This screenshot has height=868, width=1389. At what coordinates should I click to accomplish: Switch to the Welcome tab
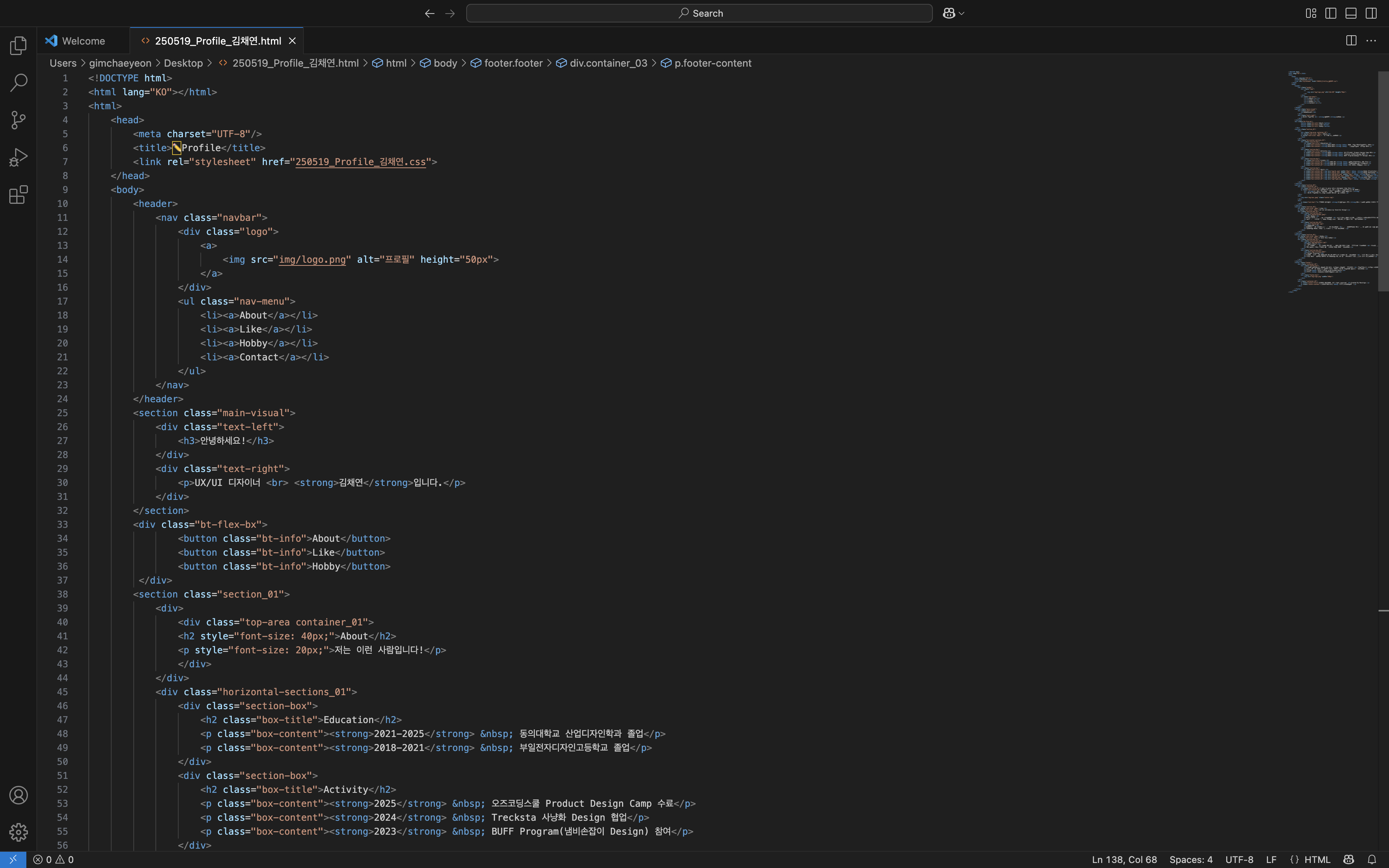83,41
